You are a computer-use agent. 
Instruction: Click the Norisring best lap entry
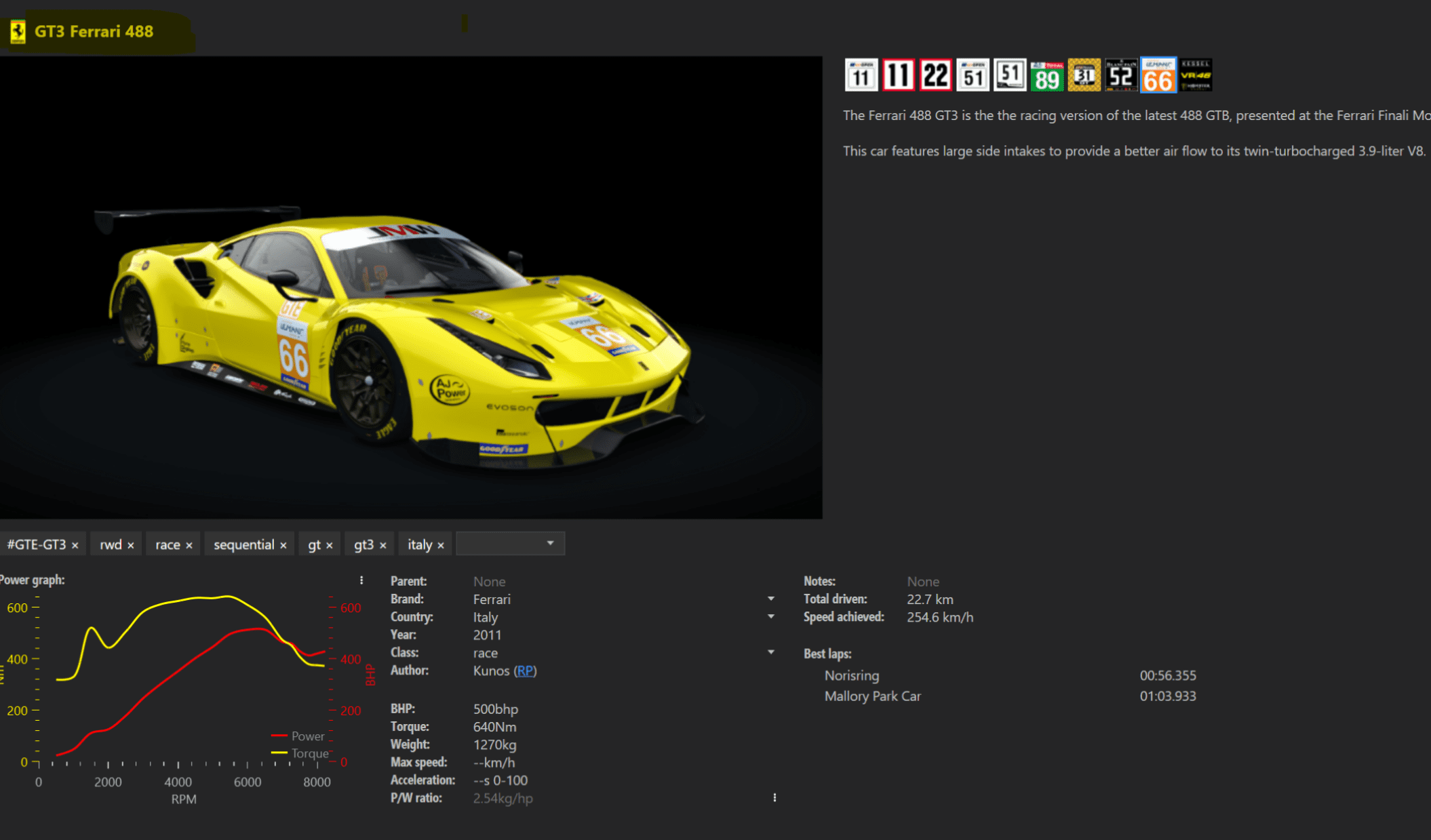pyautogui.click(x=852, y=675)
